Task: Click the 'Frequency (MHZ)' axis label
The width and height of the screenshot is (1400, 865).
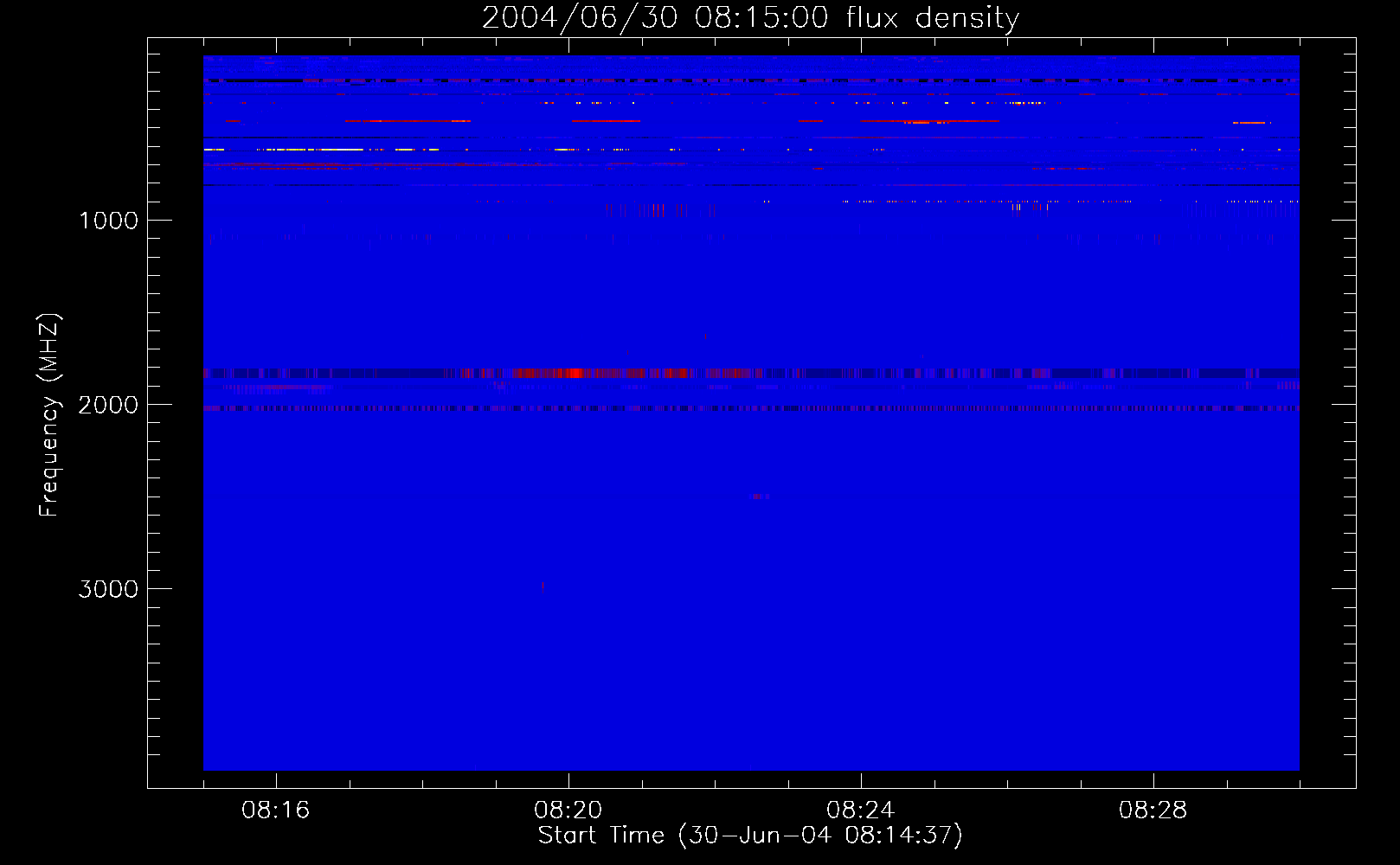Action: point(49,415)
